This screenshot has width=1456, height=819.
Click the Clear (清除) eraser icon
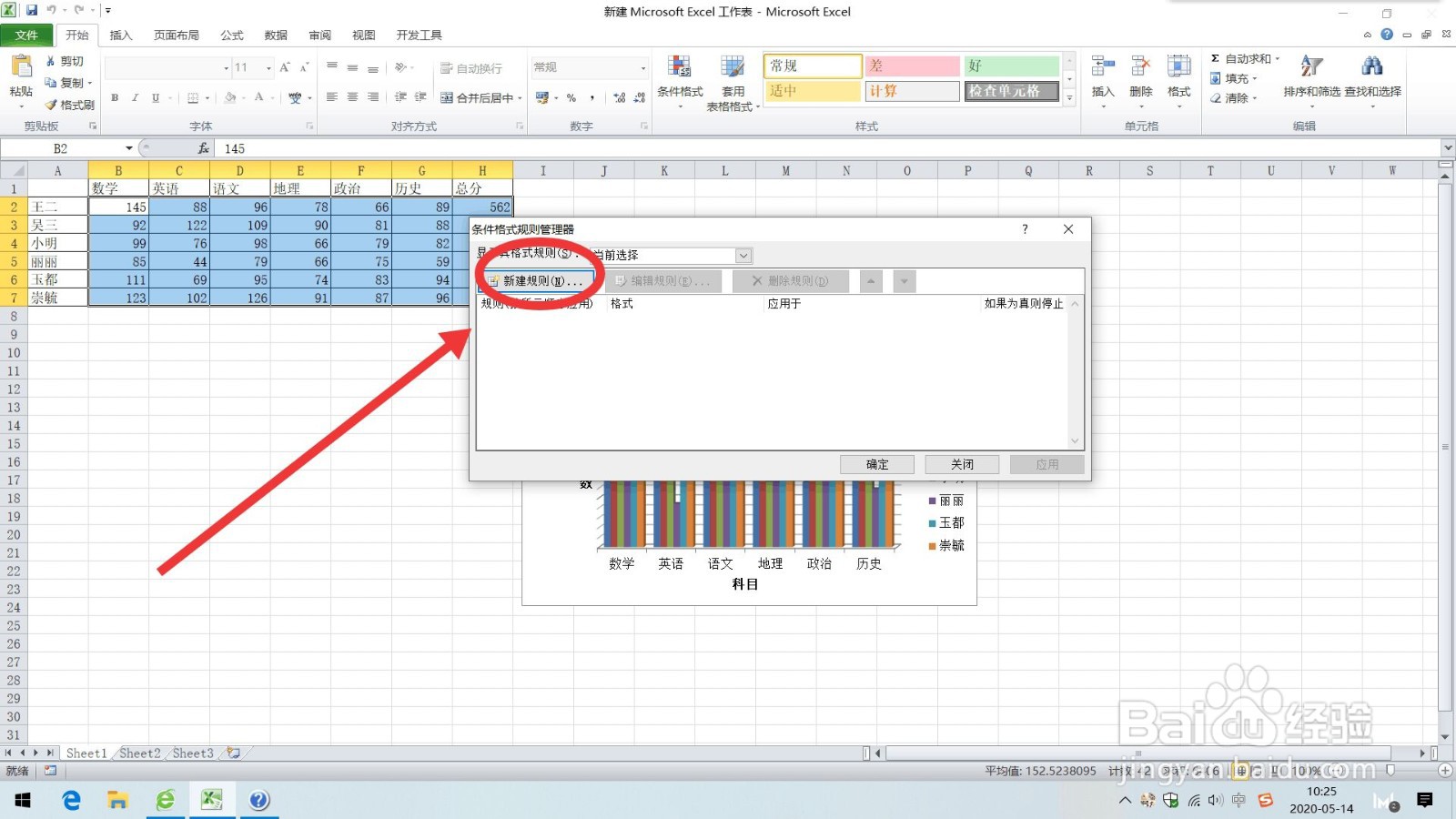tap(1216, 98)
